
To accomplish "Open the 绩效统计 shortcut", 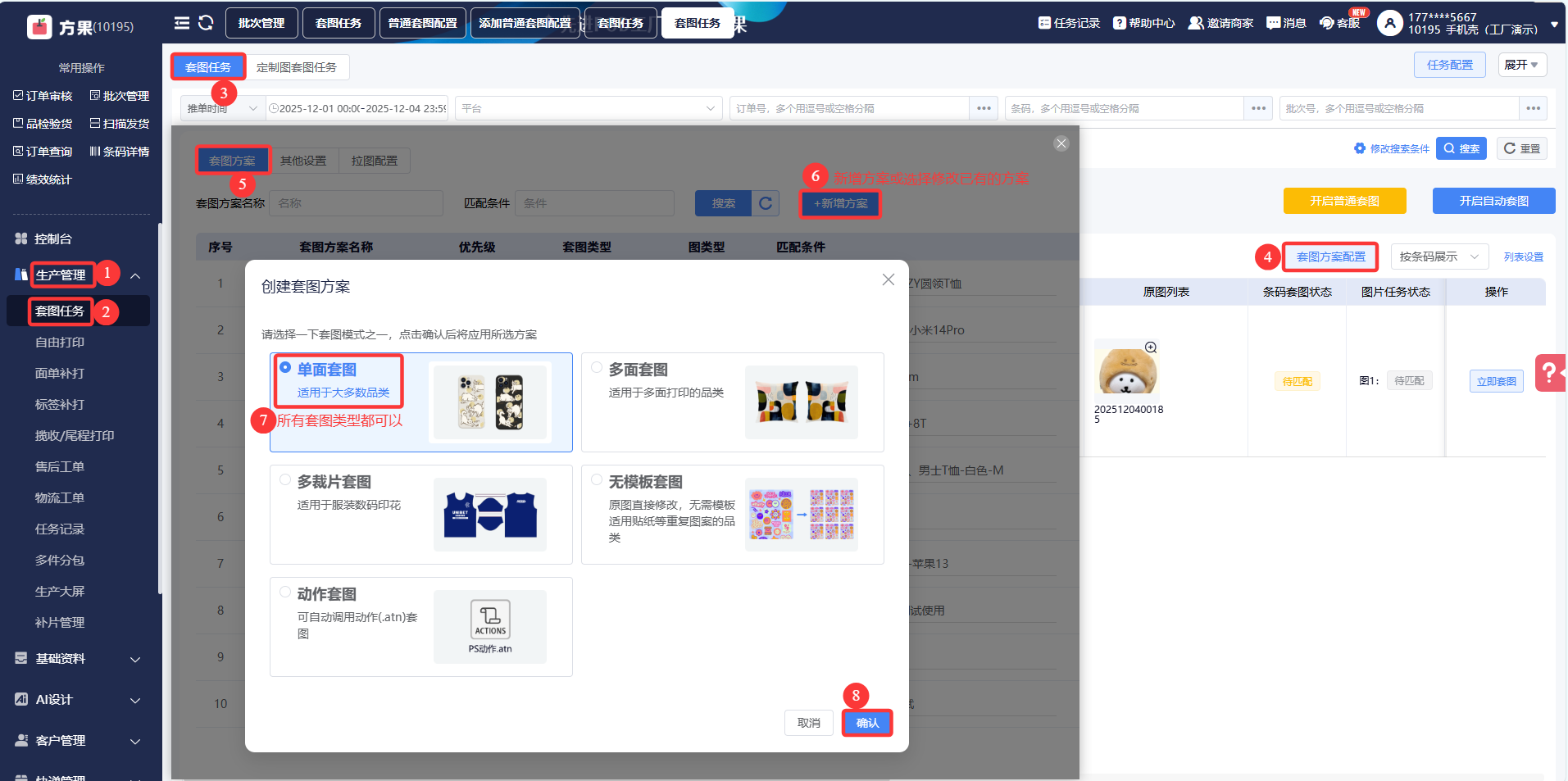I will [x=43, y=179].
